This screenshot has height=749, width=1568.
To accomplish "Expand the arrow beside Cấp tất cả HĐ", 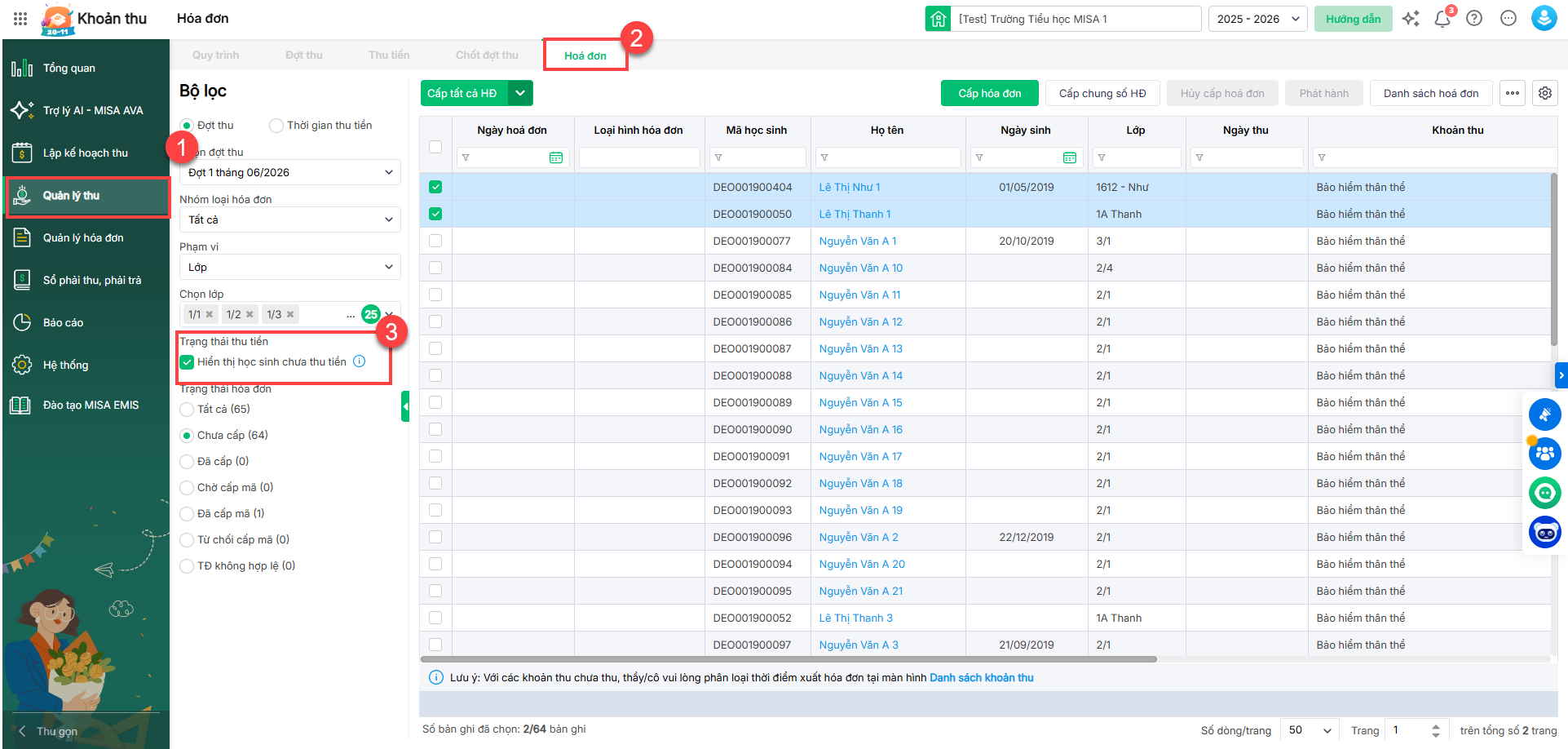I will point(520,93).
